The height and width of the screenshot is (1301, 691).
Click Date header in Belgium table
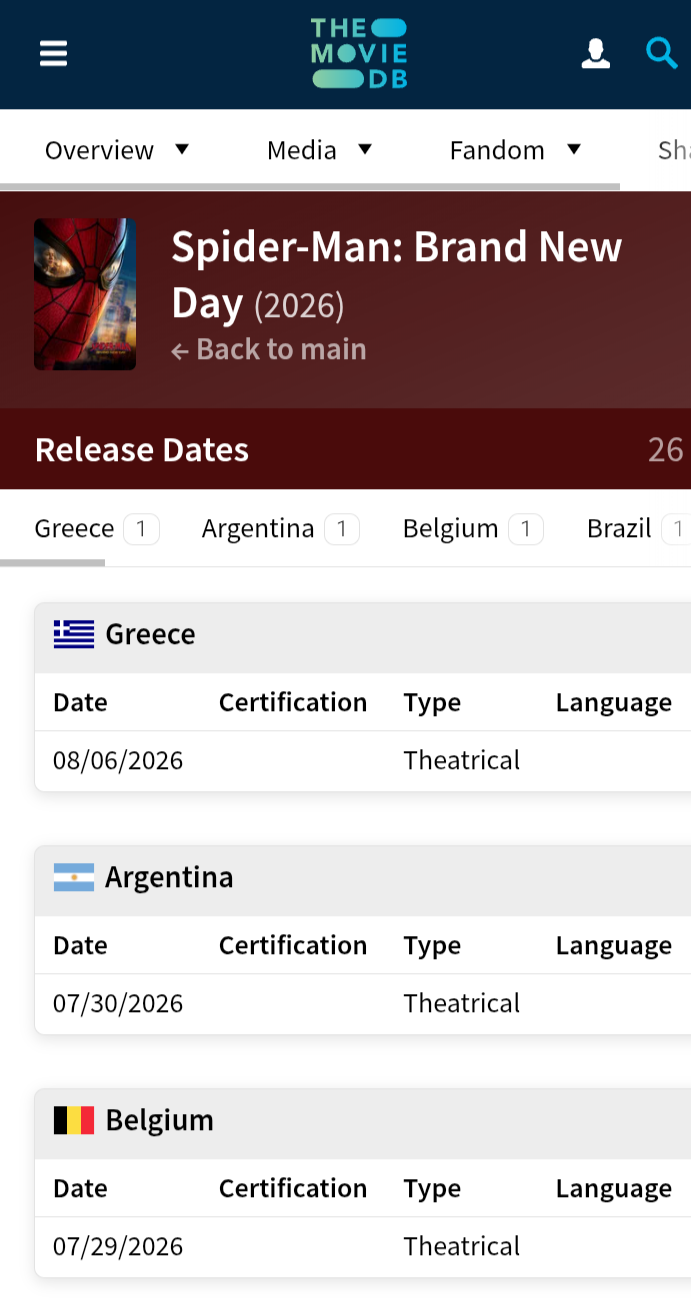pos(80,1188)
